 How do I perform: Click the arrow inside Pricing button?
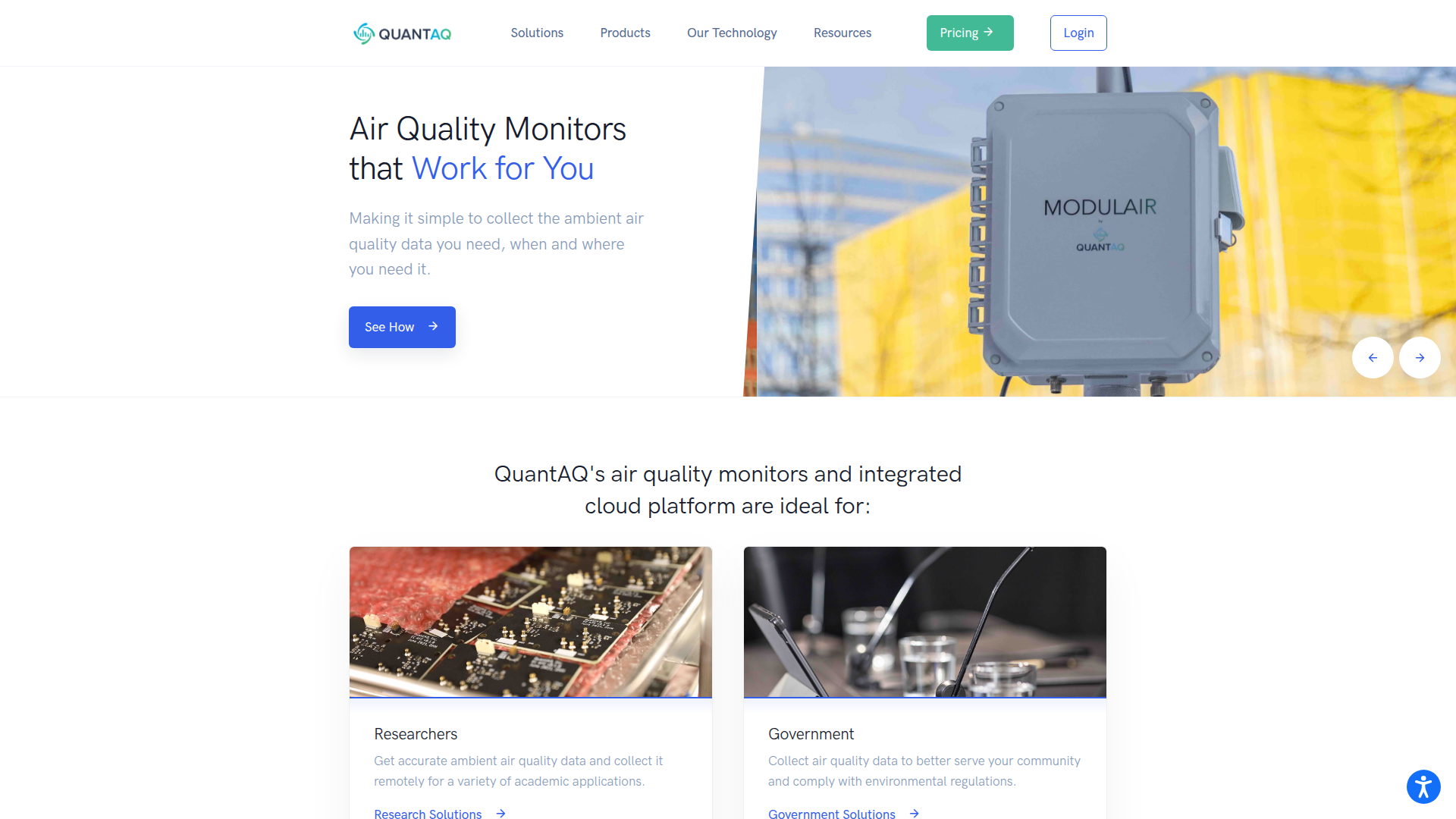tap(989, 32)
